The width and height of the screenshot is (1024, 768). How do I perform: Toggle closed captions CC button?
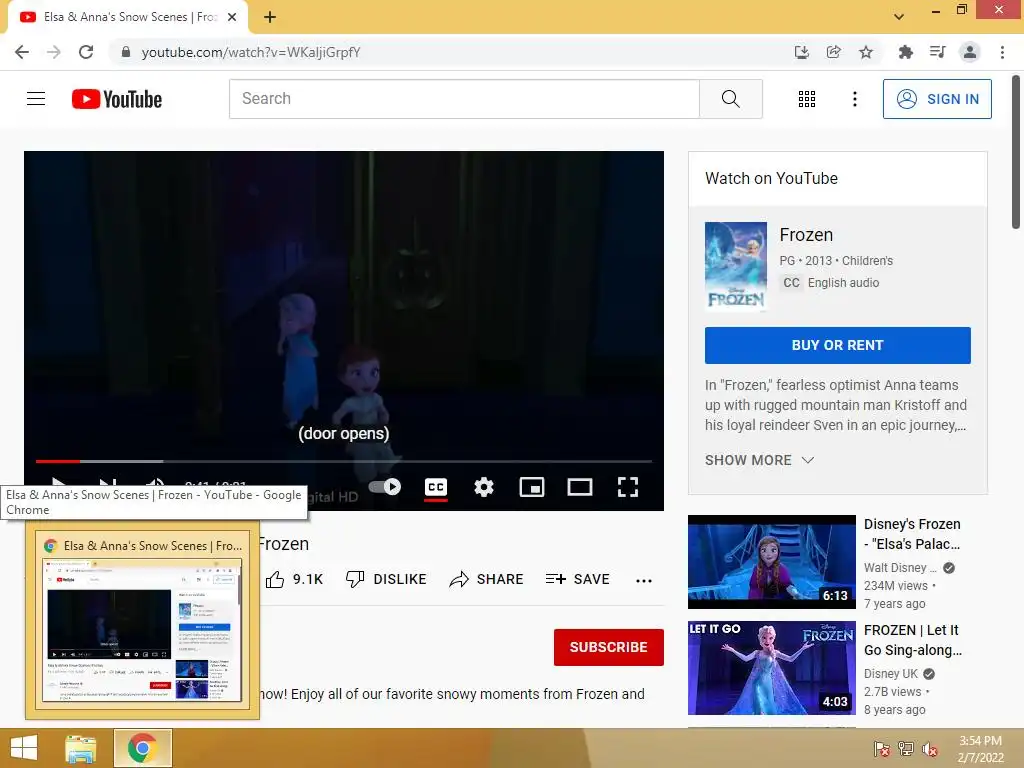tap(436, 487)
